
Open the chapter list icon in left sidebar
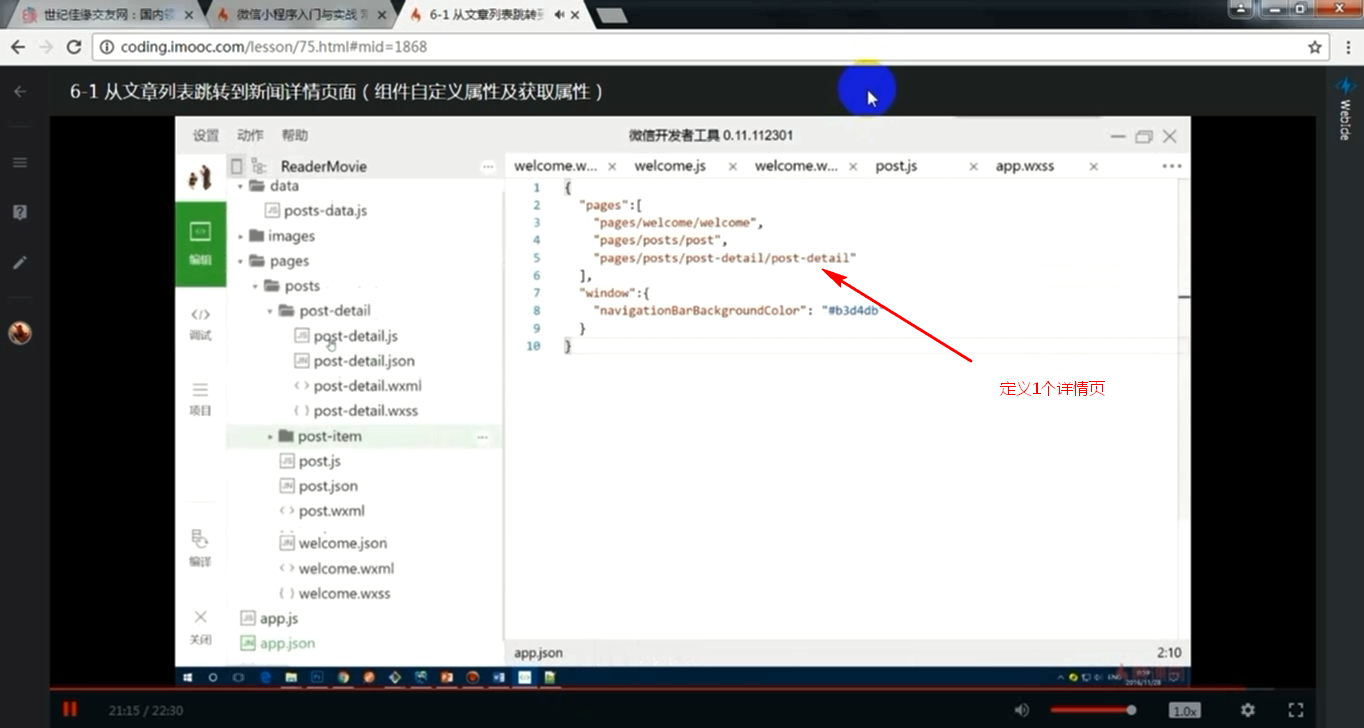coord(19,162)
